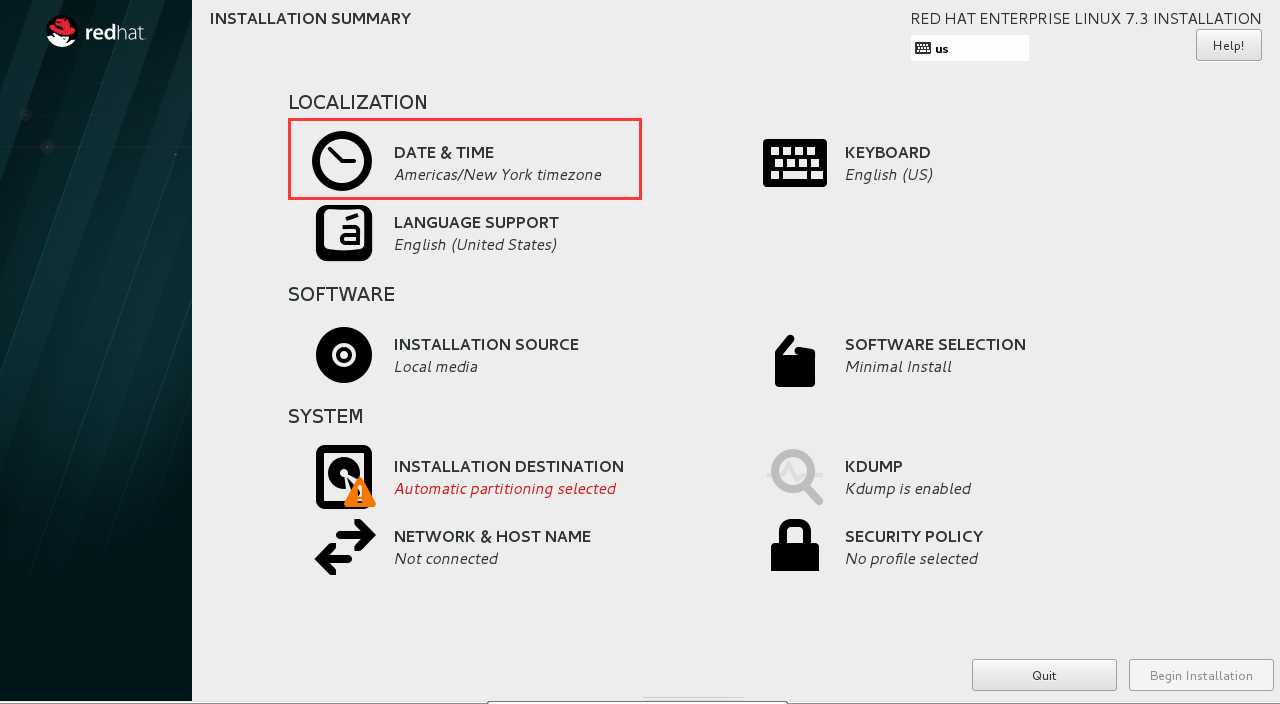Viewport: 1280px width, 704px height.
Task: Click 'English (US)' keyboard status text
Action: coord(889,175)
